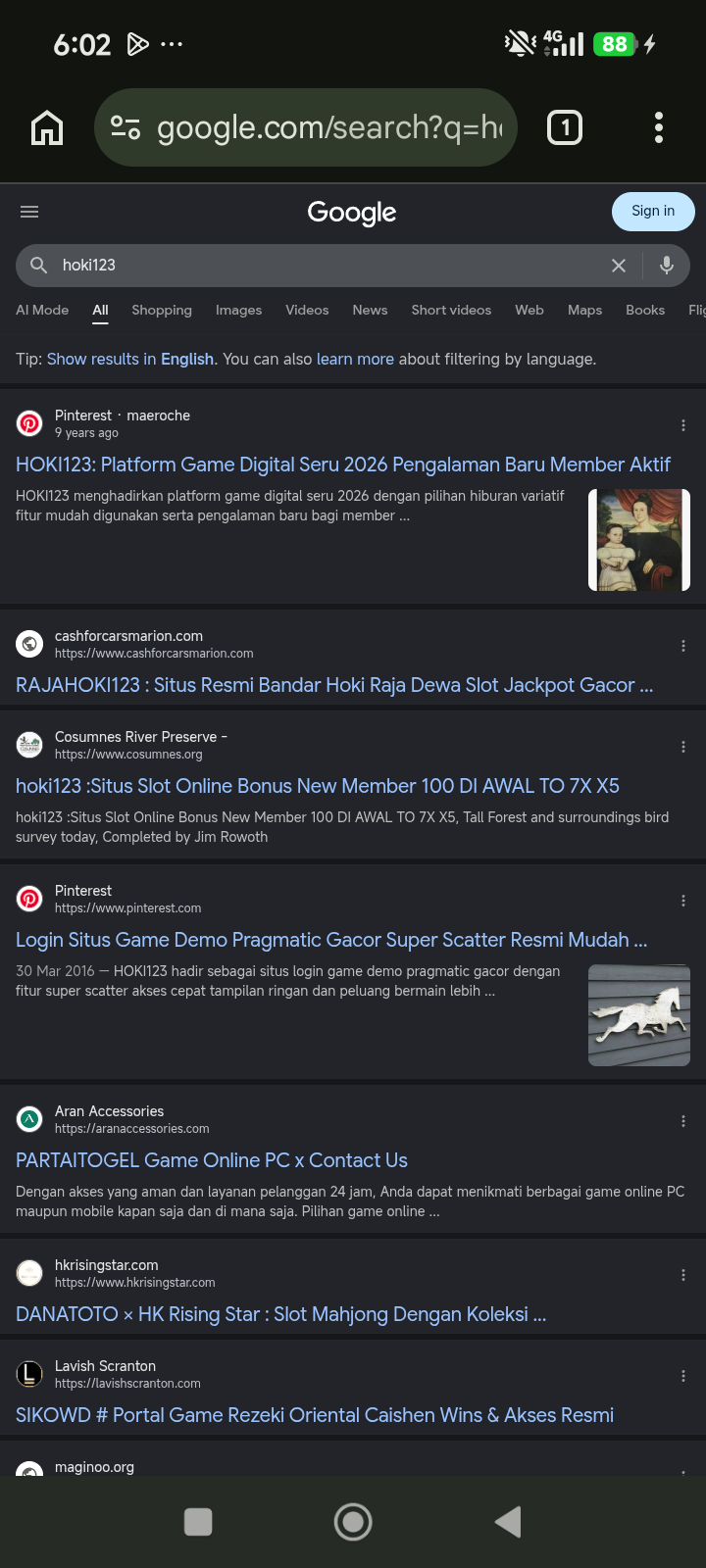Image resolution: width=706 pixels, height=1568 pixels.
Task: Switch to Videos tab
Action: click(307, 310)
